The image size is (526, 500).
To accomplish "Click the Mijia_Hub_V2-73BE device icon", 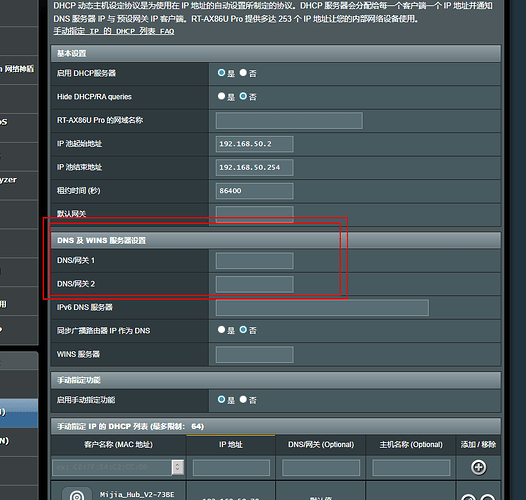I will pos(77,494).
